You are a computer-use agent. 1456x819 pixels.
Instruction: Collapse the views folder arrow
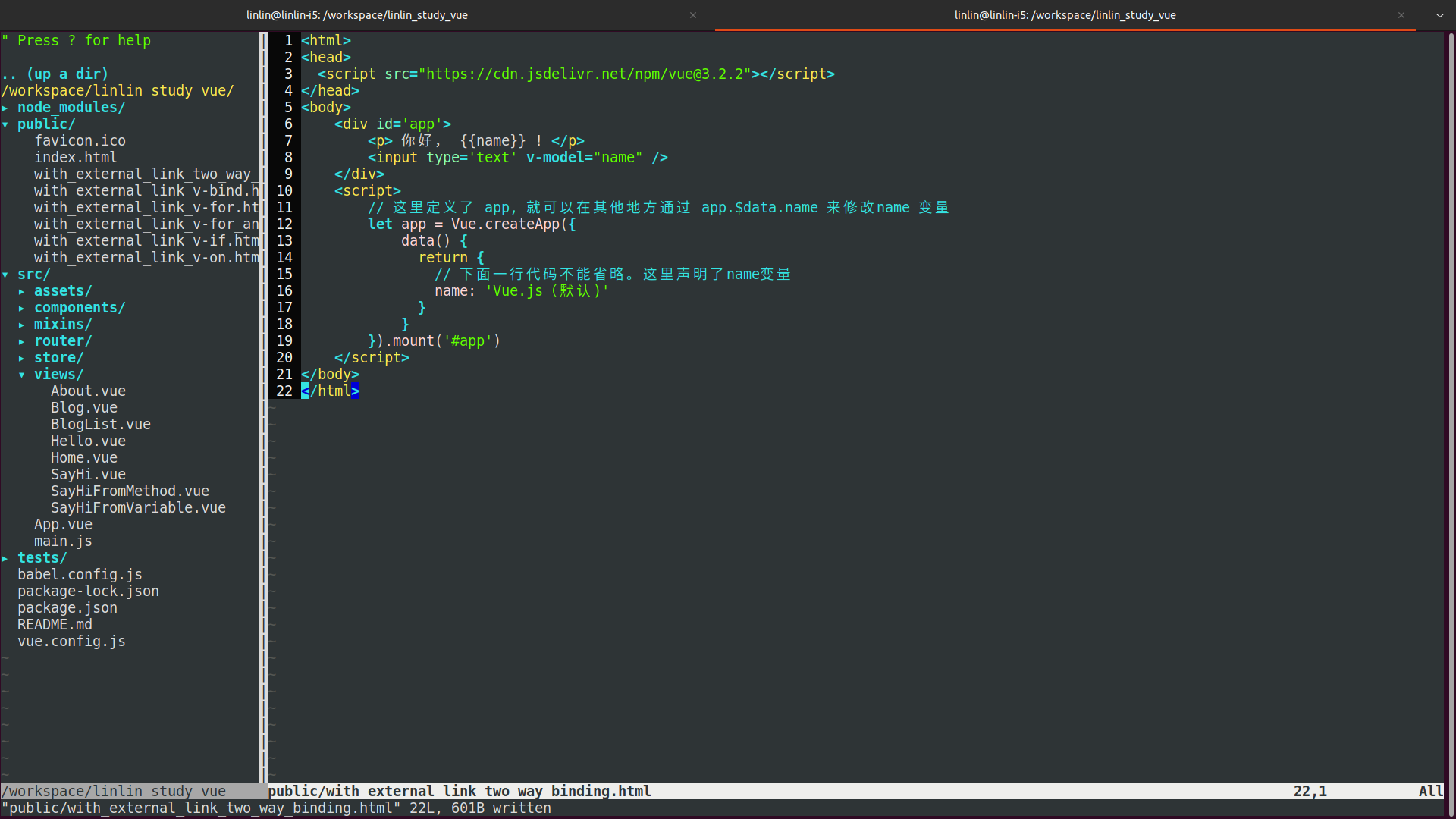pyautogui.click(x=22, y=375)
